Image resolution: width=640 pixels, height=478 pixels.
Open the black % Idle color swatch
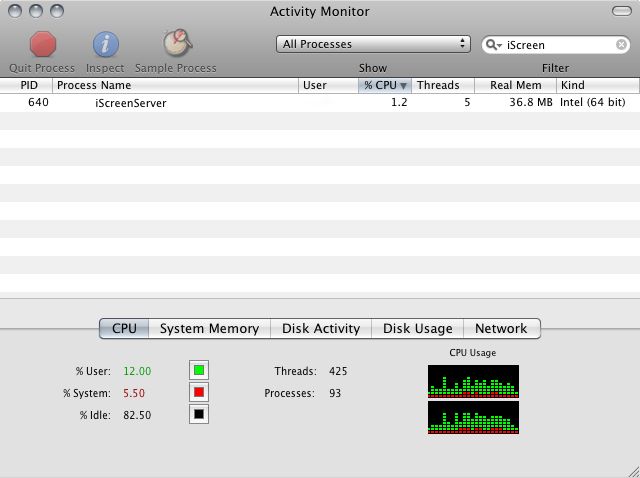[x=199, y=414]
